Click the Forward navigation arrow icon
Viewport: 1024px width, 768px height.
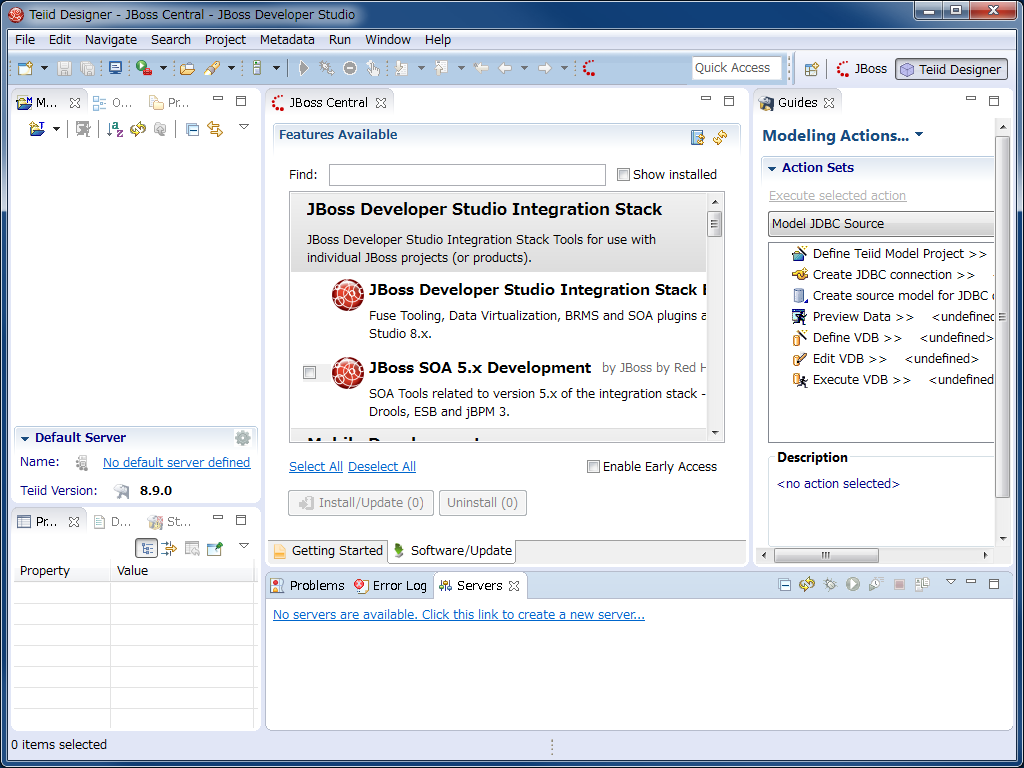545,68
